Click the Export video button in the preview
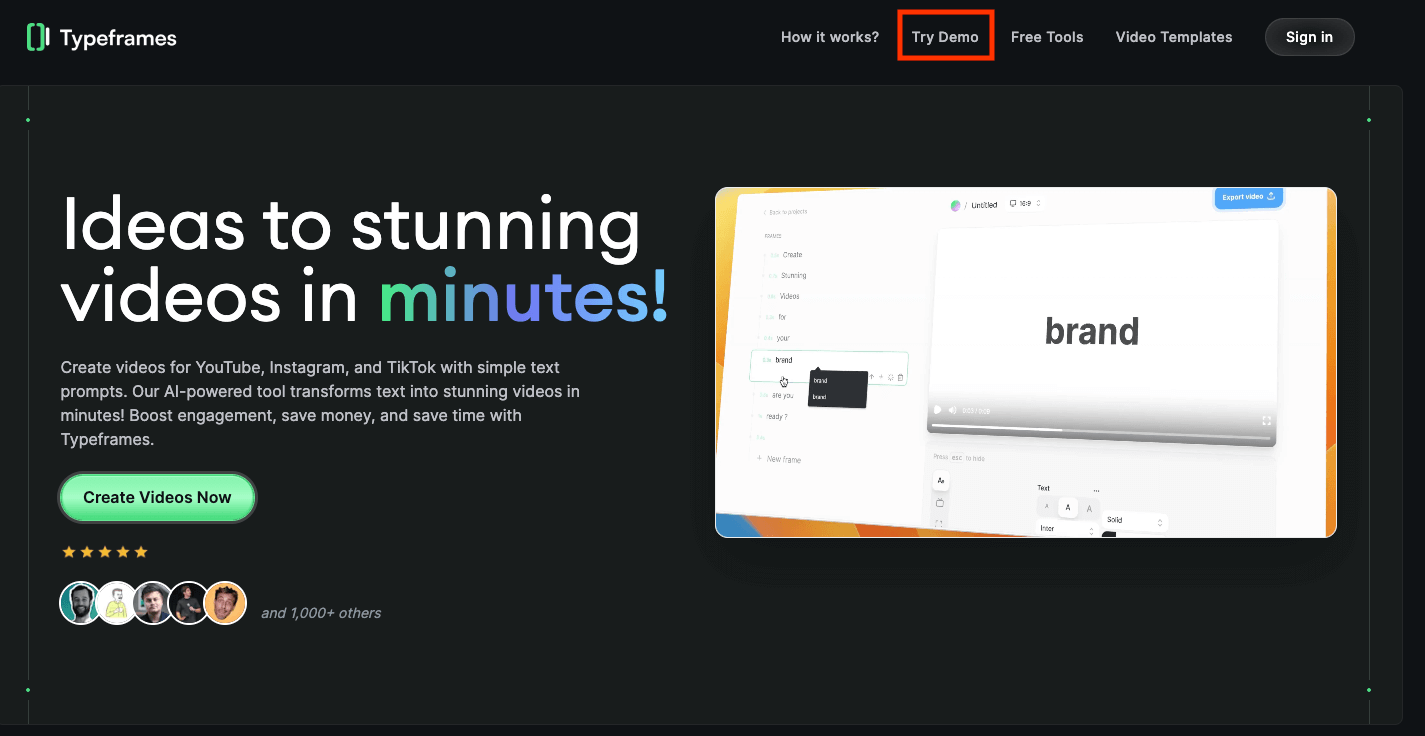Image resolution: width=1425 pixels, height=736 pixels. 1247,197
